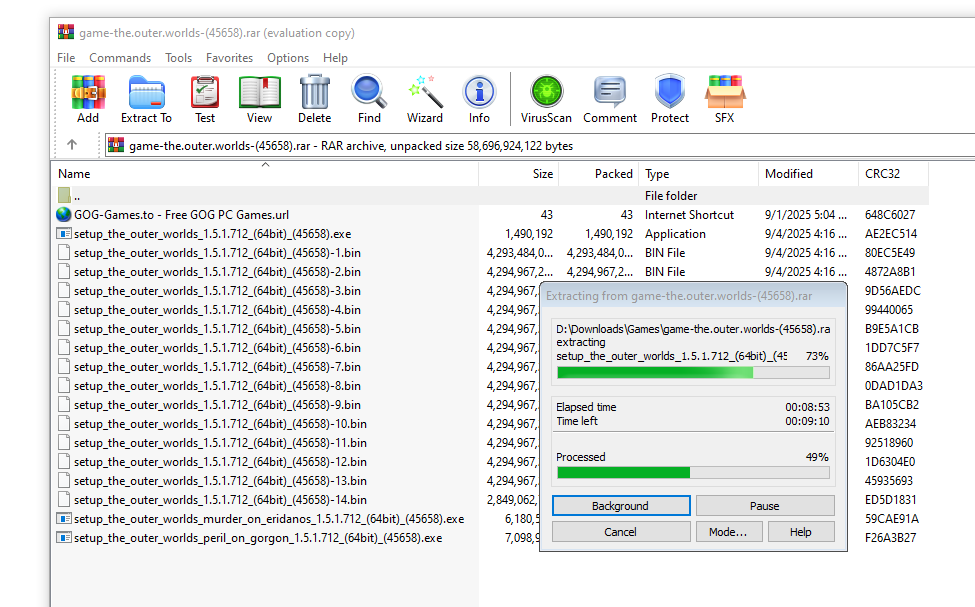Viewport: 975px width, 607px height.
Task: Open the Commands menu
Action: coord(120,57)
